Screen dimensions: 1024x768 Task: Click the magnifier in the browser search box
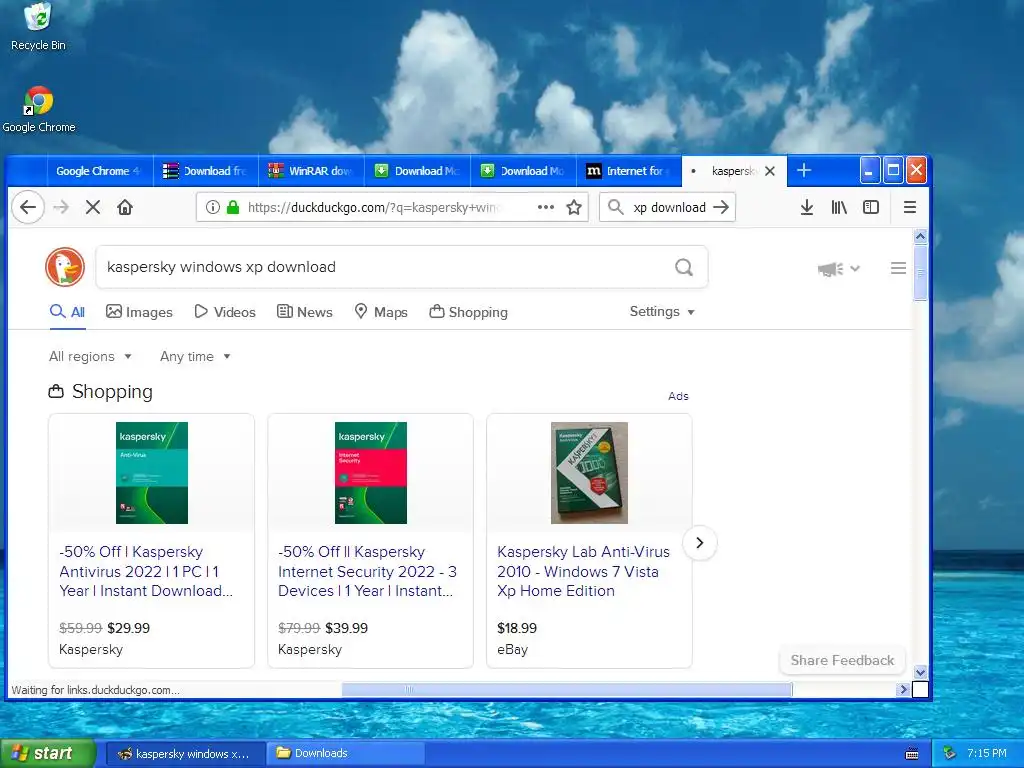pyautogui.click(x=615, y=208)
